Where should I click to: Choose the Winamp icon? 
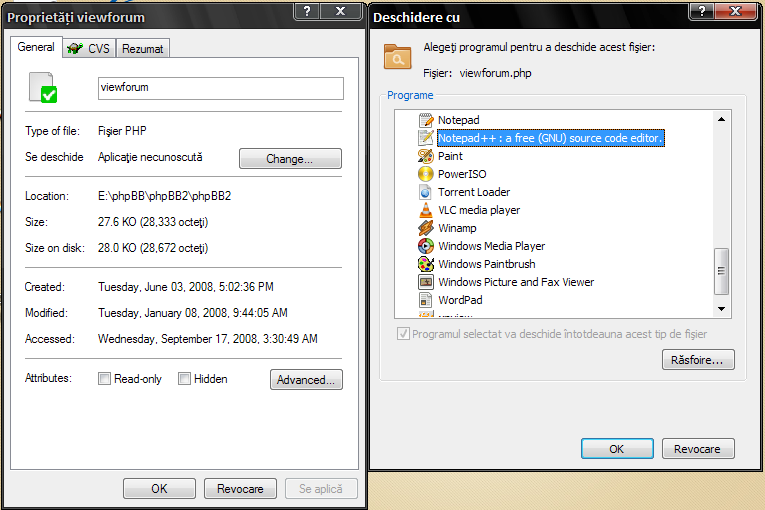click(x=426, y=228)
